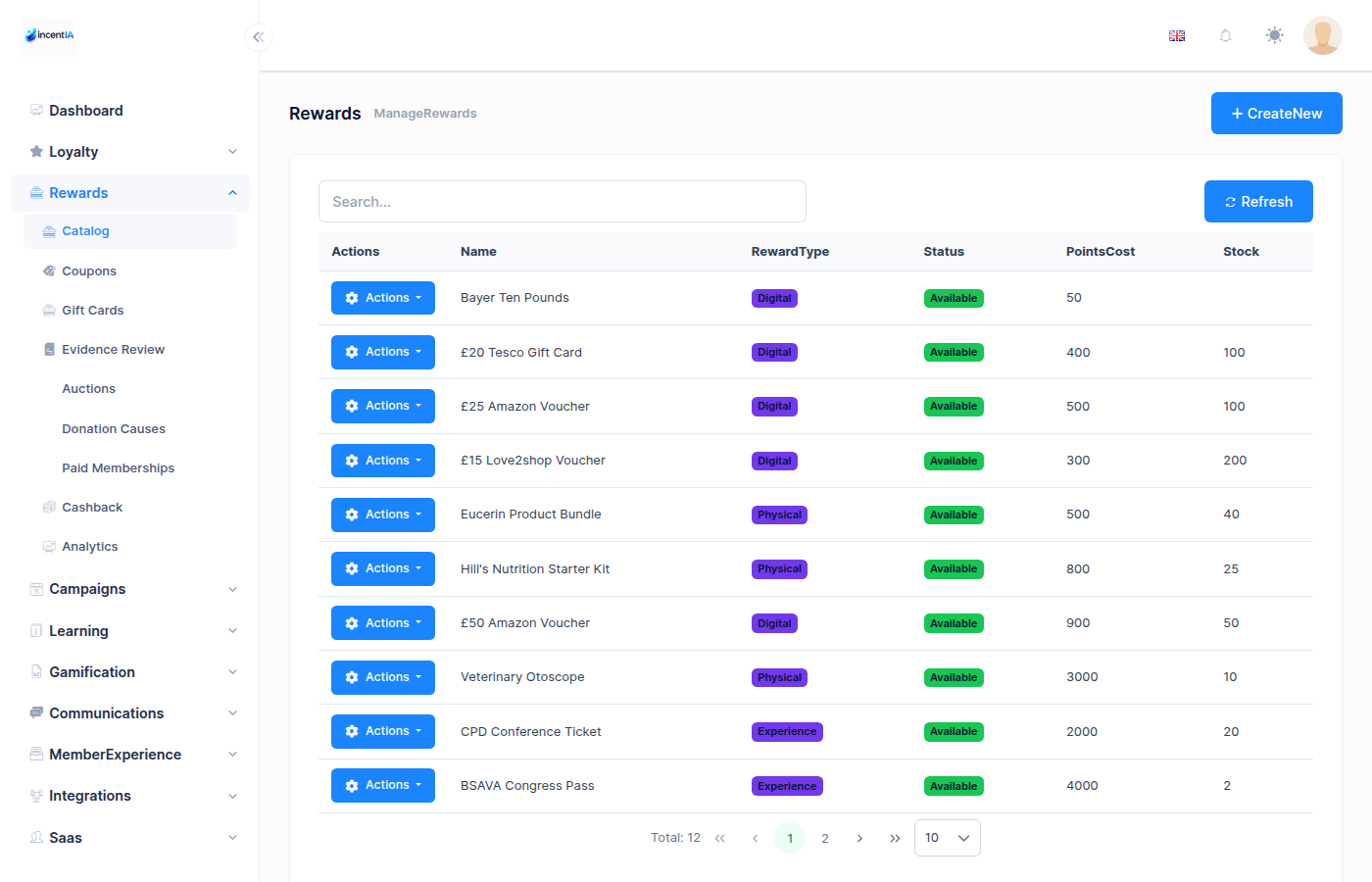
Task: Click the Evidence Review icon
Action: coord(49,350)
